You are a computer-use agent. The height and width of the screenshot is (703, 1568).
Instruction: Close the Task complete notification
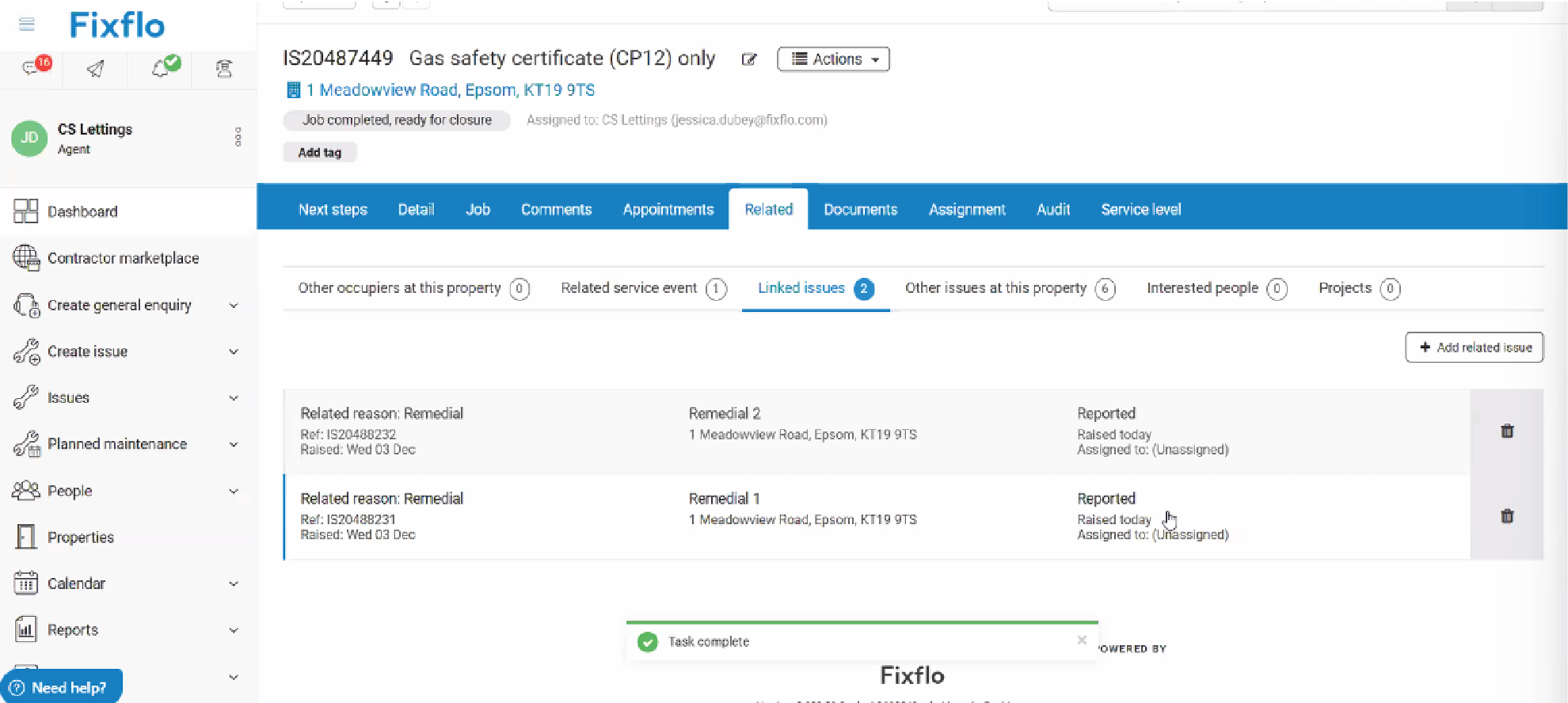coord(1082,640)
